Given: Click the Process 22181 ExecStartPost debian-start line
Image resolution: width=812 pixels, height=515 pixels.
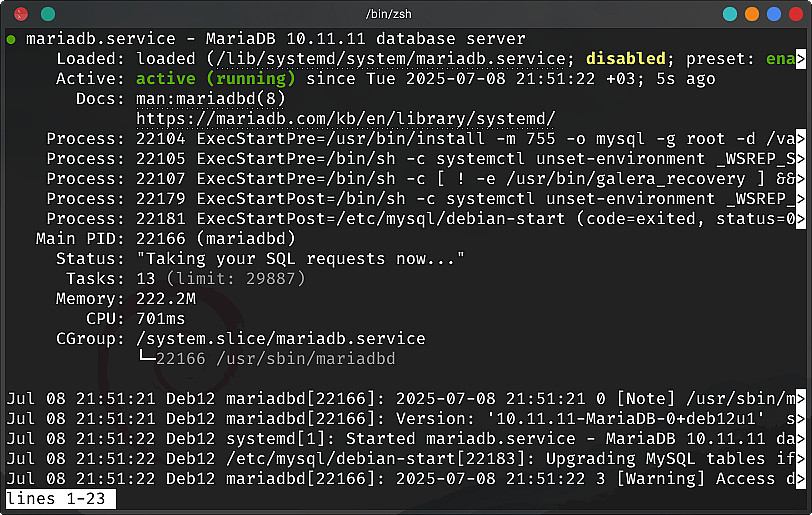Looking at the screenshot, I should point(470,218).
